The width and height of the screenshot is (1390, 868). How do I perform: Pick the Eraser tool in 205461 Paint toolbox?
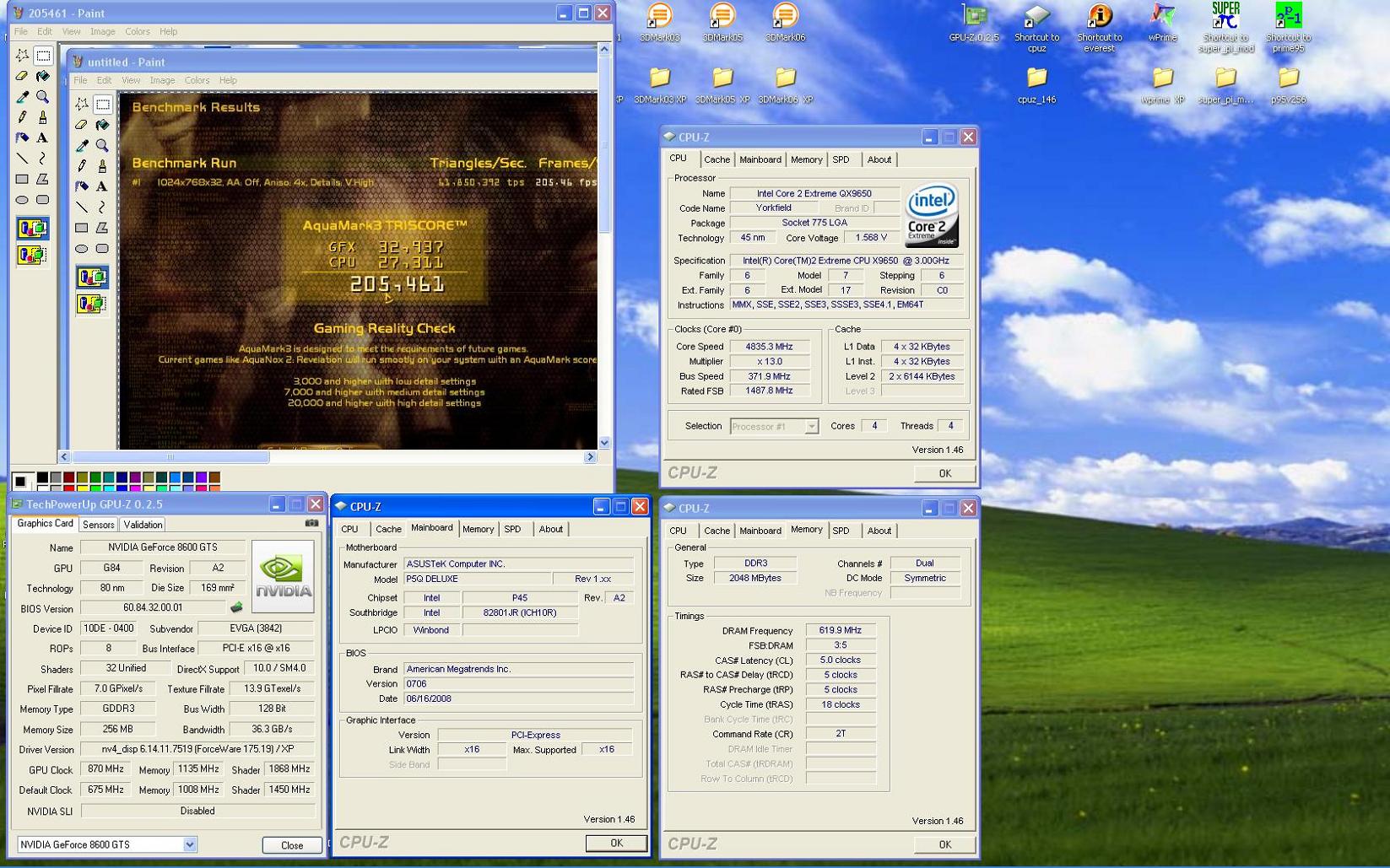(x=22, y=76)
